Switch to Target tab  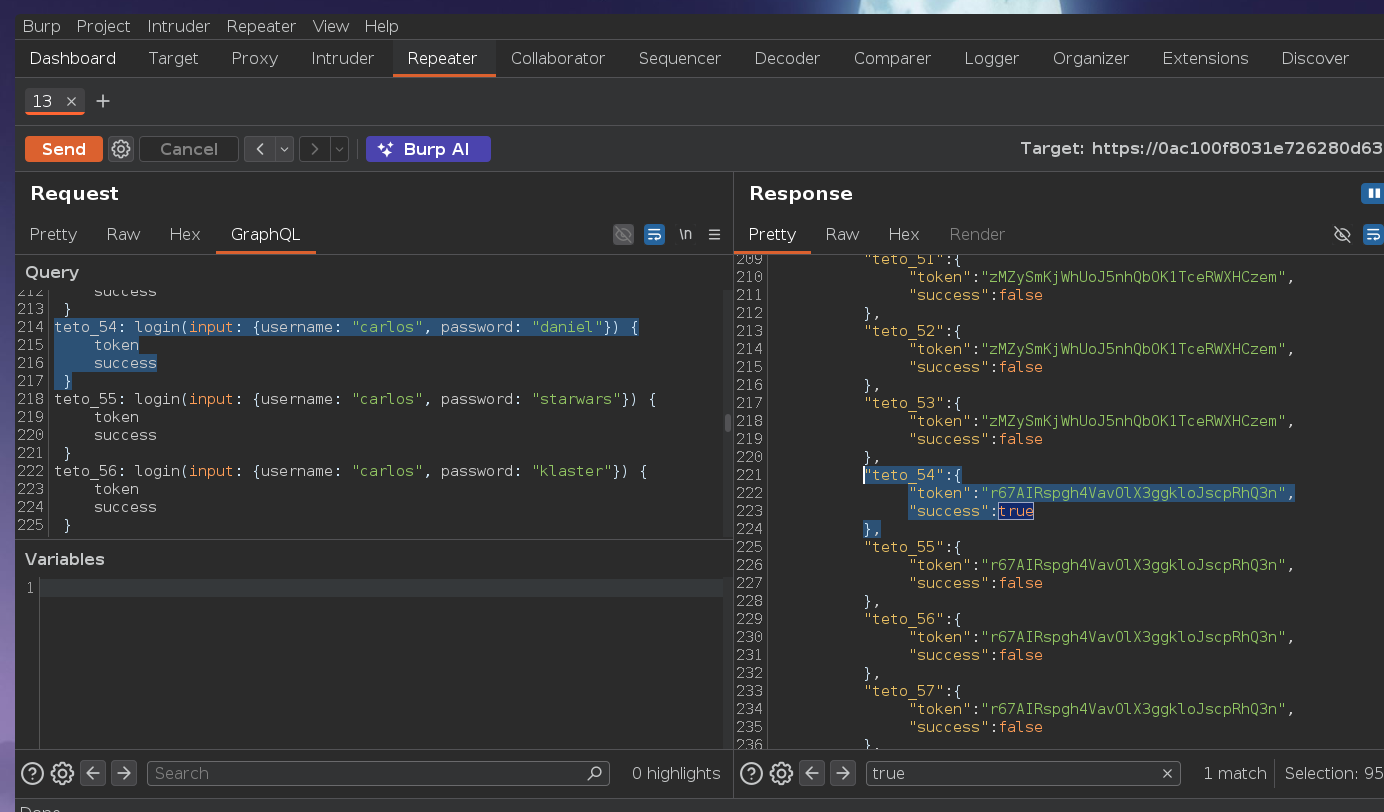pyautogui.click(x=174, y=58)
